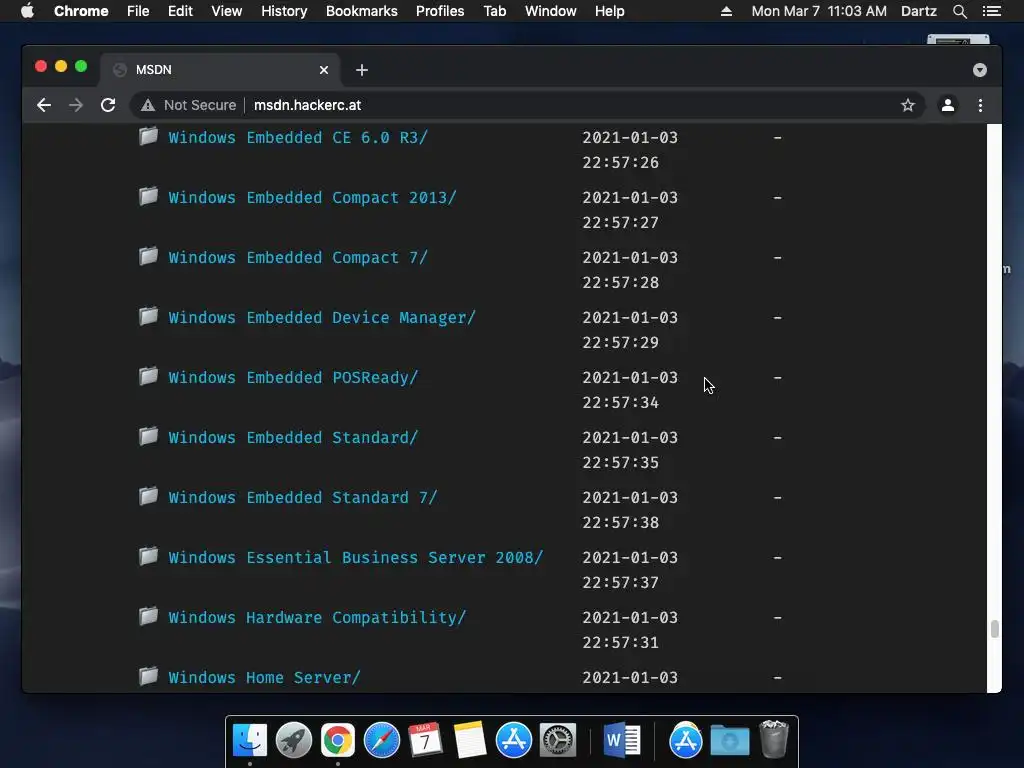Image resolution: width=1024 pixels, height=768 pixels.
Task: Open Calendar from the Dock
Action: click(425, 740)
